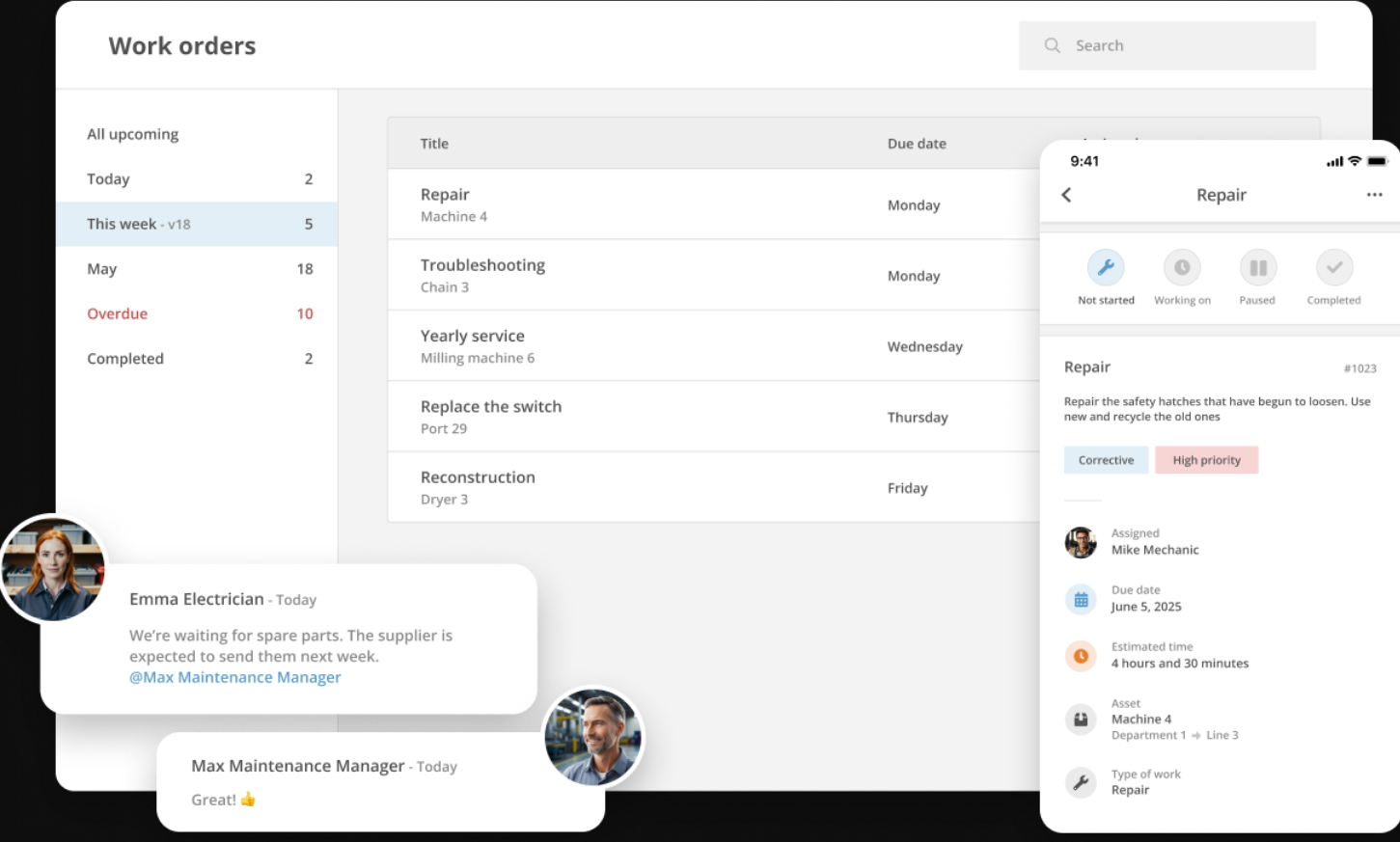The width and height of the screenshot is (1400, 842).
Task: Switch to the Completed filter
Action: point(125,358)
